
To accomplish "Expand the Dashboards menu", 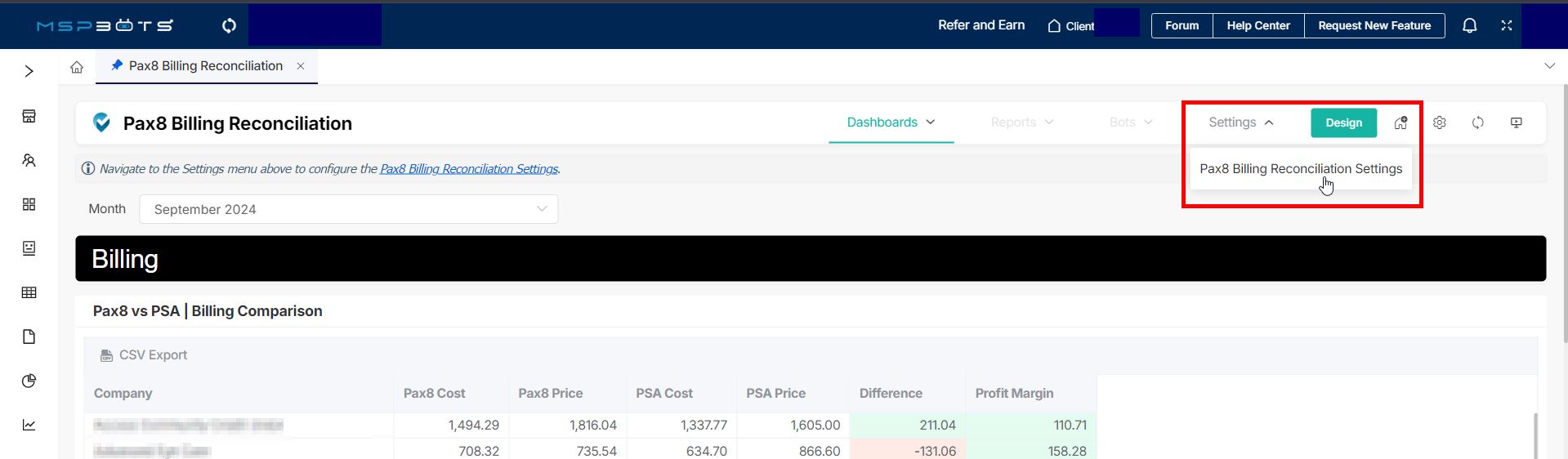I will [891, 123].
